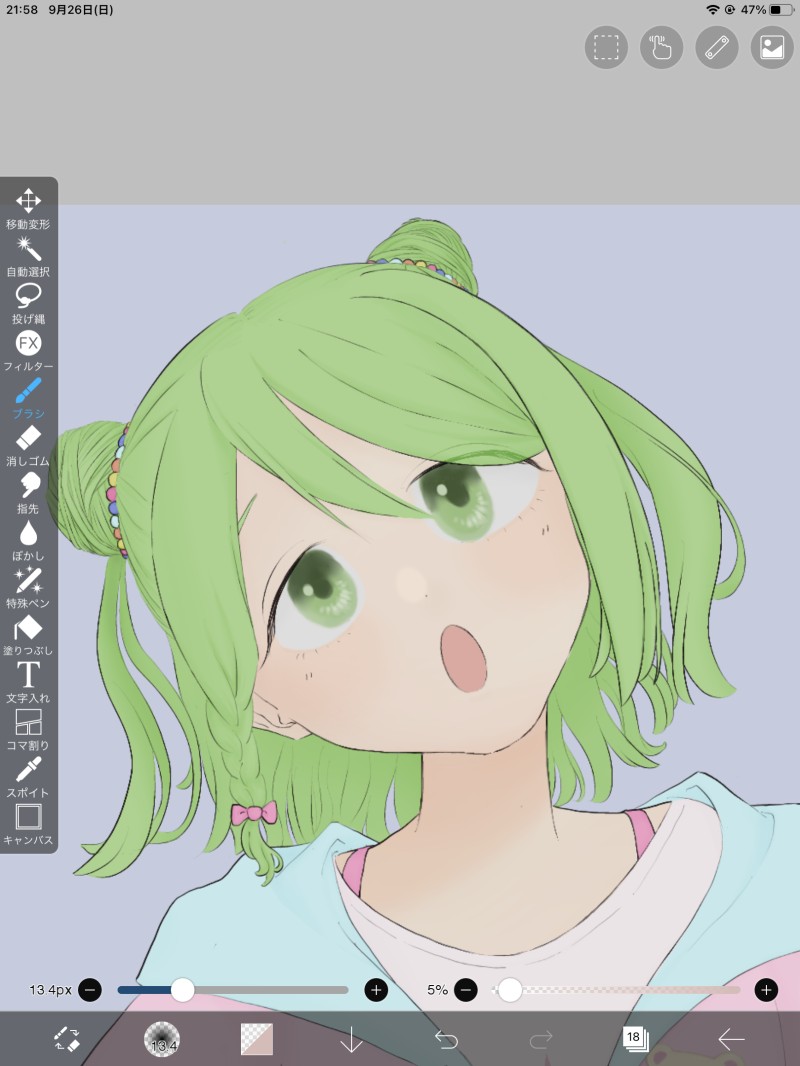Screen dimensions: 800x1066
Task: Select the Frame Divider (コマ割り) tool
Action: [x=28, y=729]
